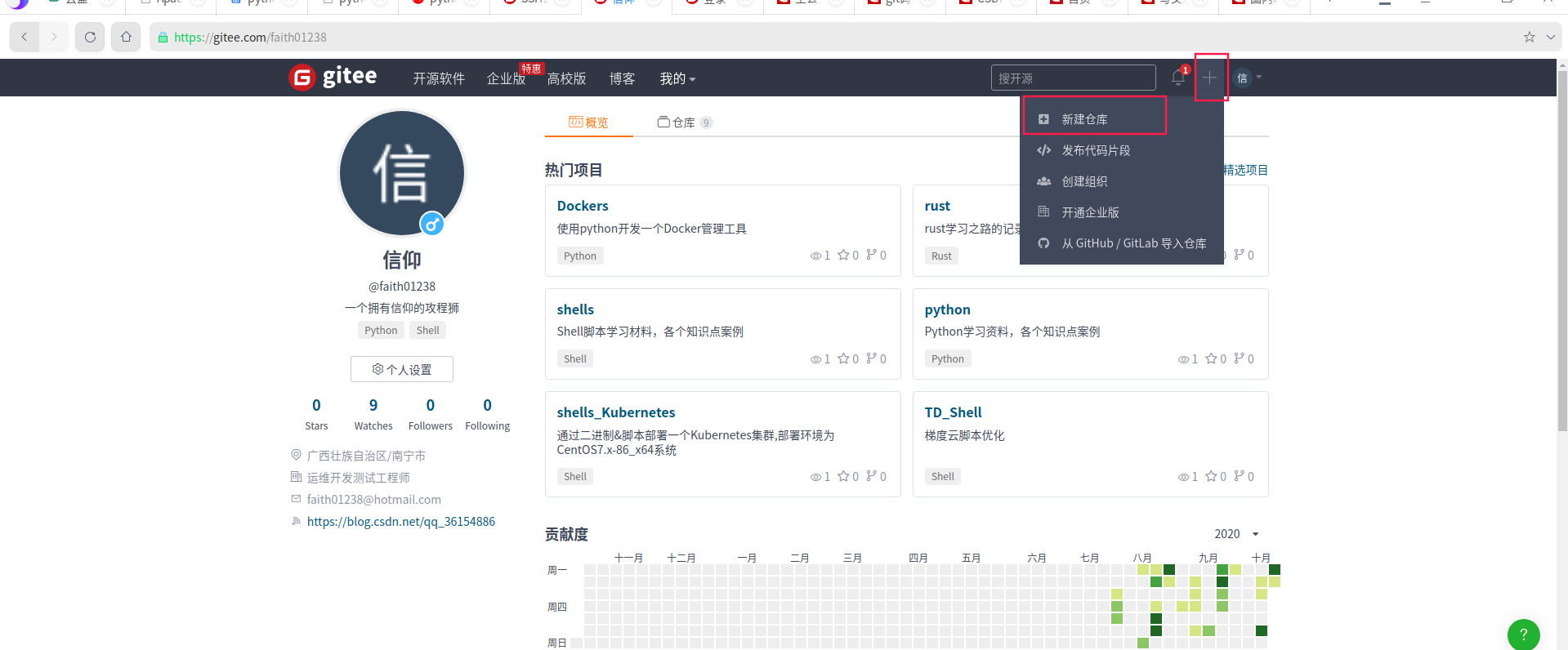Click the URL address bar
This screenshot has width=1568, height=650.
[833, 37]
